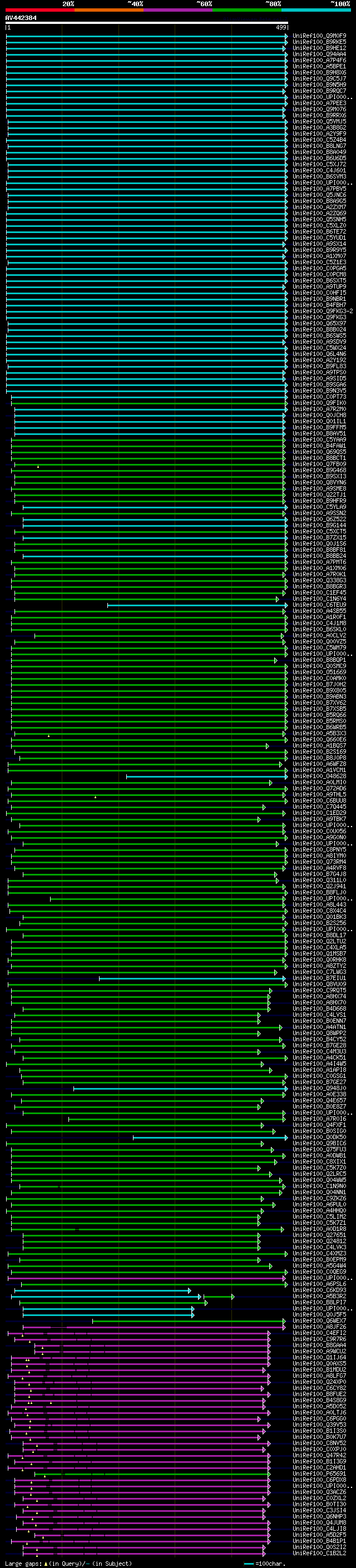The image size is (356, 1568).
Task: Select the label UniRef100_A9SID5
Action: point(319,379)
